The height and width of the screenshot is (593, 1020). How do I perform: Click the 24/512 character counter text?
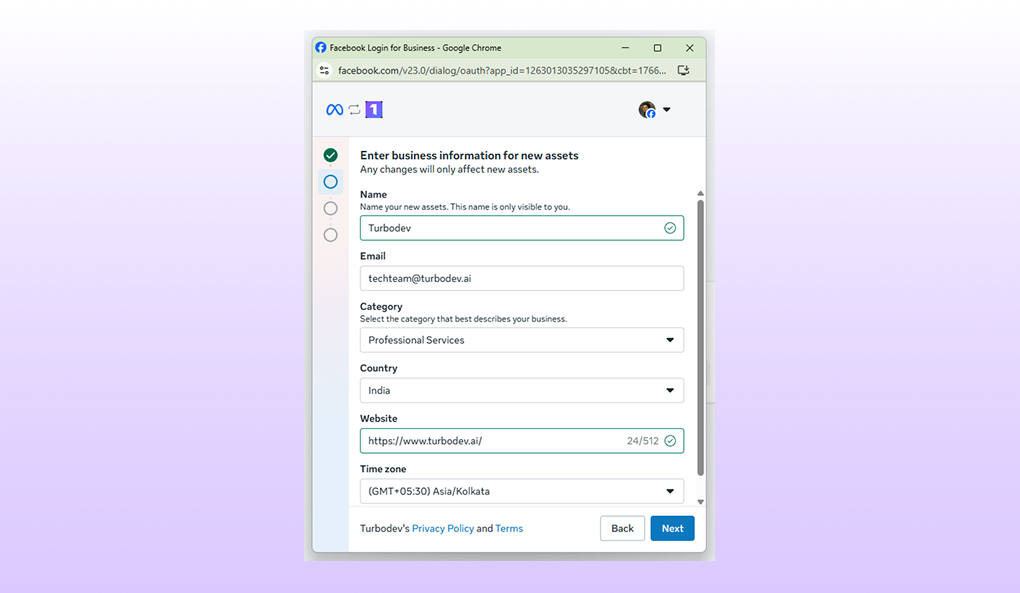point(643,441)
